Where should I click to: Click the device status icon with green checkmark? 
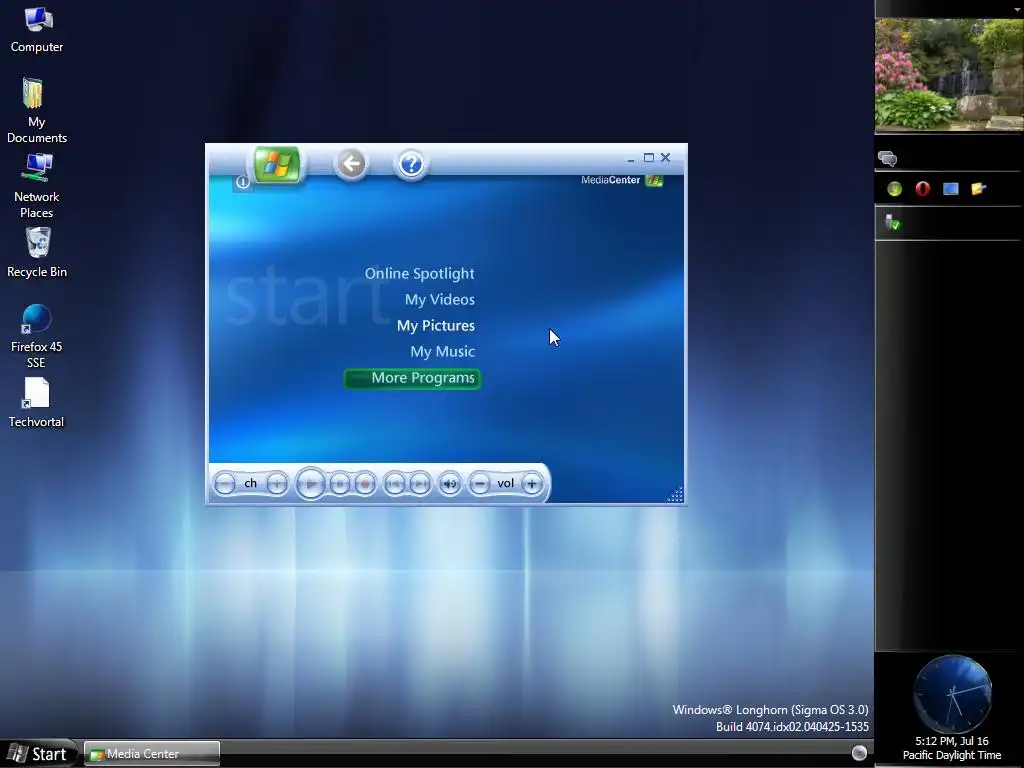pyautogui.click(x=893, y=223)
